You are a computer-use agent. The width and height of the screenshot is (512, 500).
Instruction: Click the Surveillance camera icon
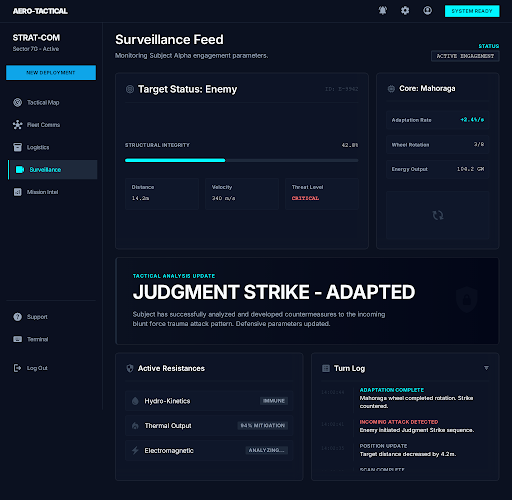tap(20, 170)
